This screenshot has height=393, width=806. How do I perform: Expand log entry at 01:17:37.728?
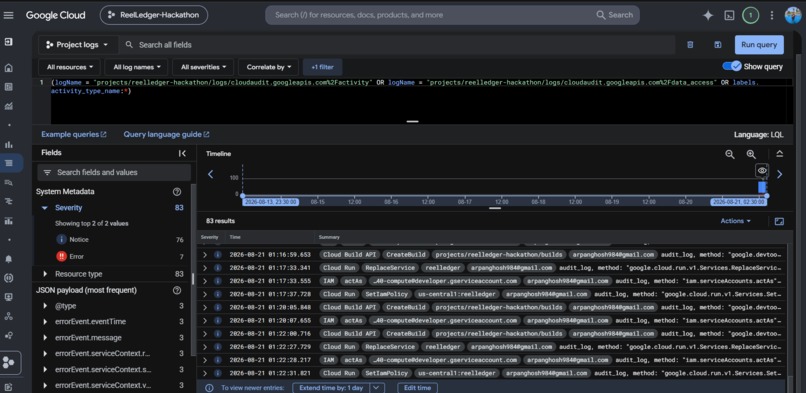(x=205, y=294)
